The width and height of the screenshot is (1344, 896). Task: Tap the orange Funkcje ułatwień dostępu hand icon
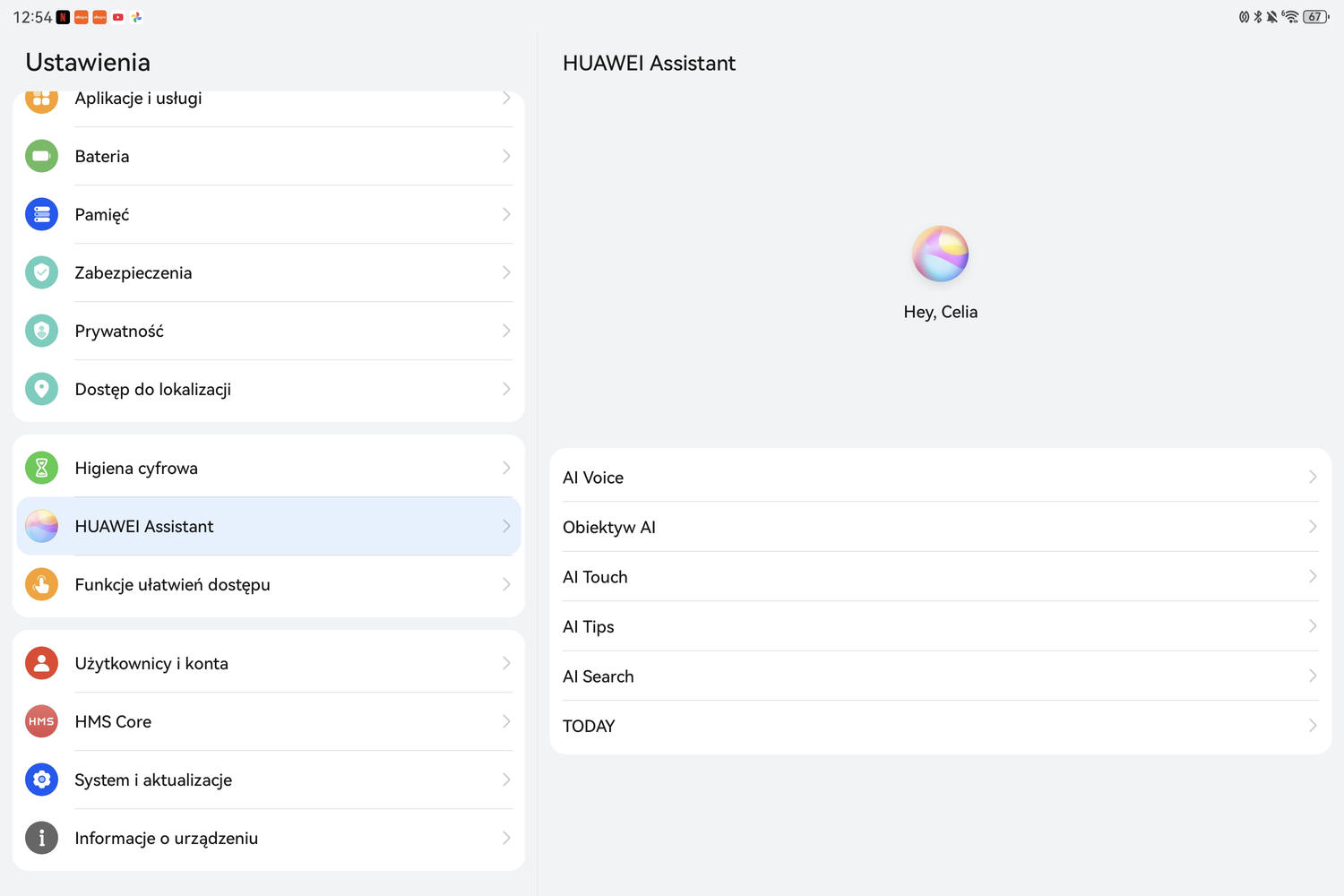[41, 584]
